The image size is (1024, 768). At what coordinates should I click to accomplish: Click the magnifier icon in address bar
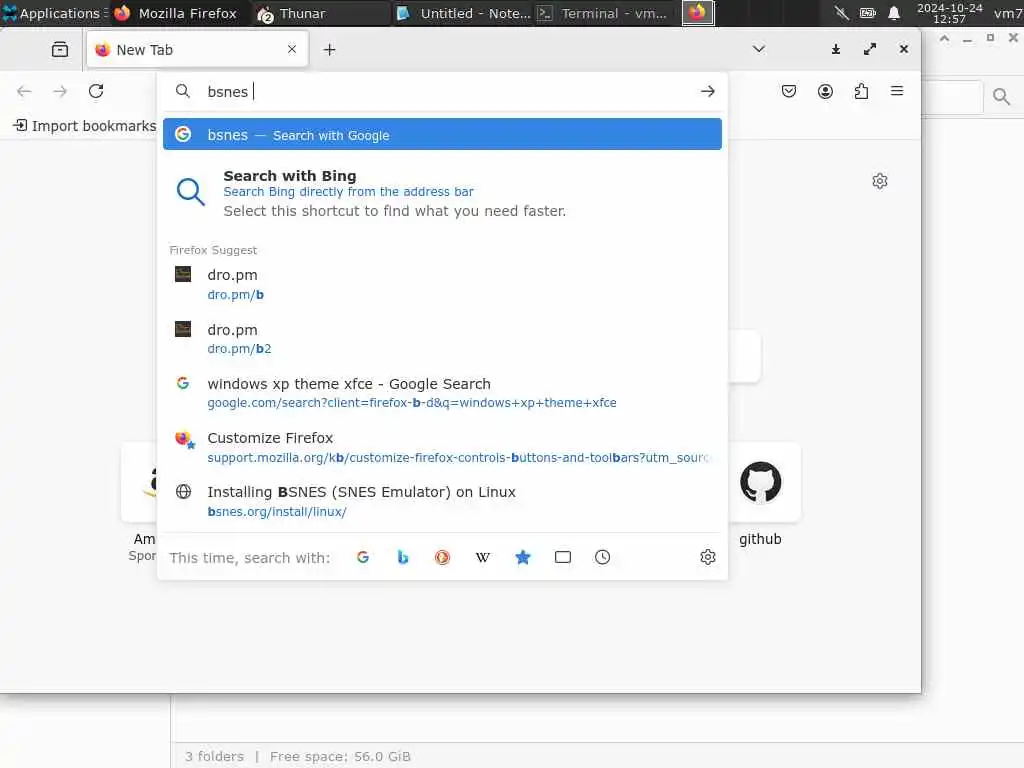pyautogui.click(x=183, y=91)
